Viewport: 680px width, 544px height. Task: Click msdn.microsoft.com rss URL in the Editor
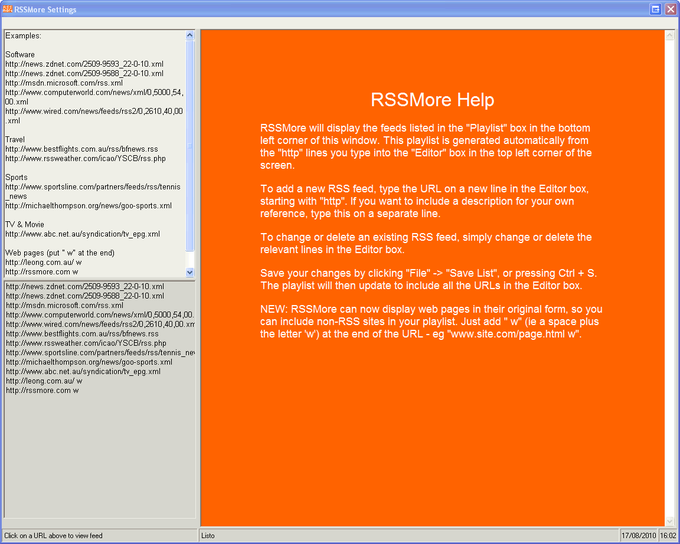(x=64, y=83)
